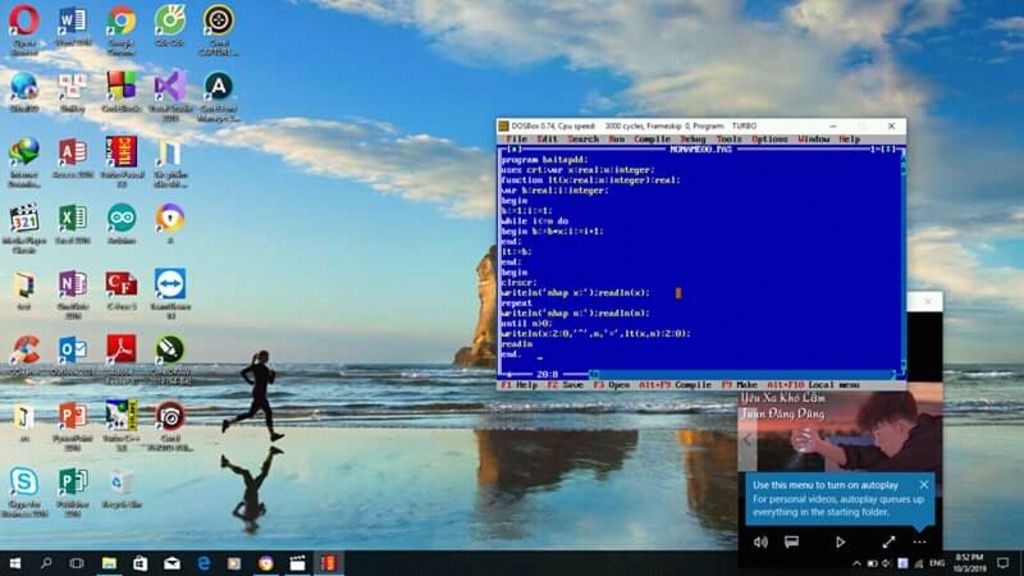Open Windows Search from the taskbar

(x=46, y=563)
